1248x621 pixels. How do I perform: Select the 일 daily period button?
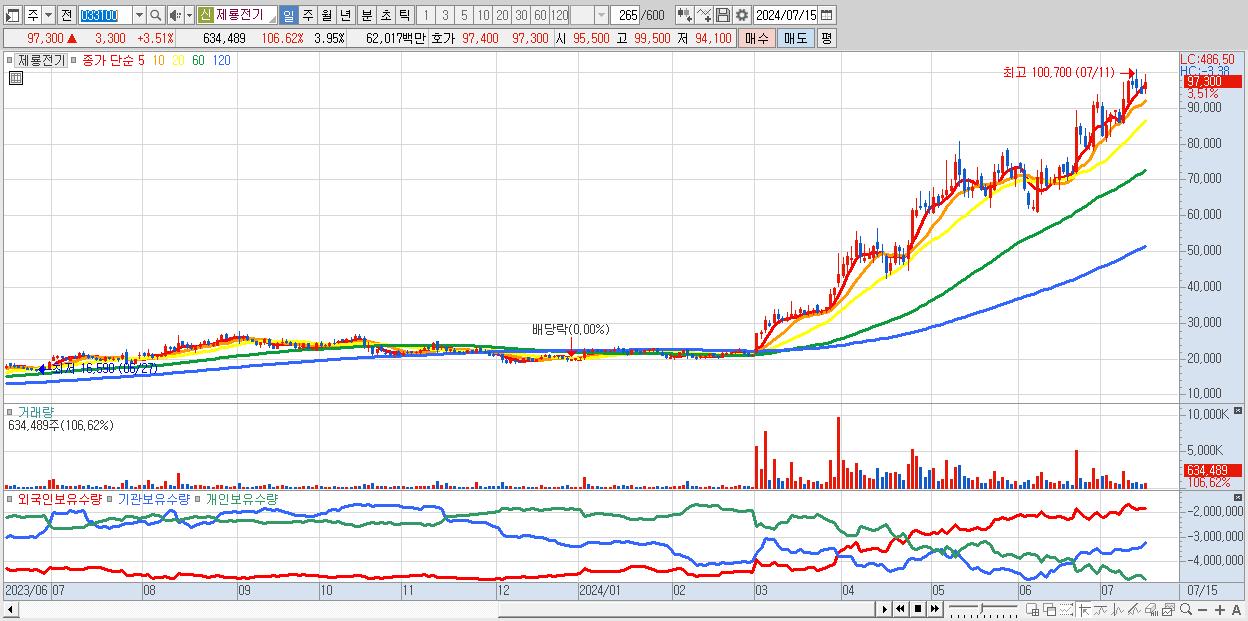tap(288, 15)
